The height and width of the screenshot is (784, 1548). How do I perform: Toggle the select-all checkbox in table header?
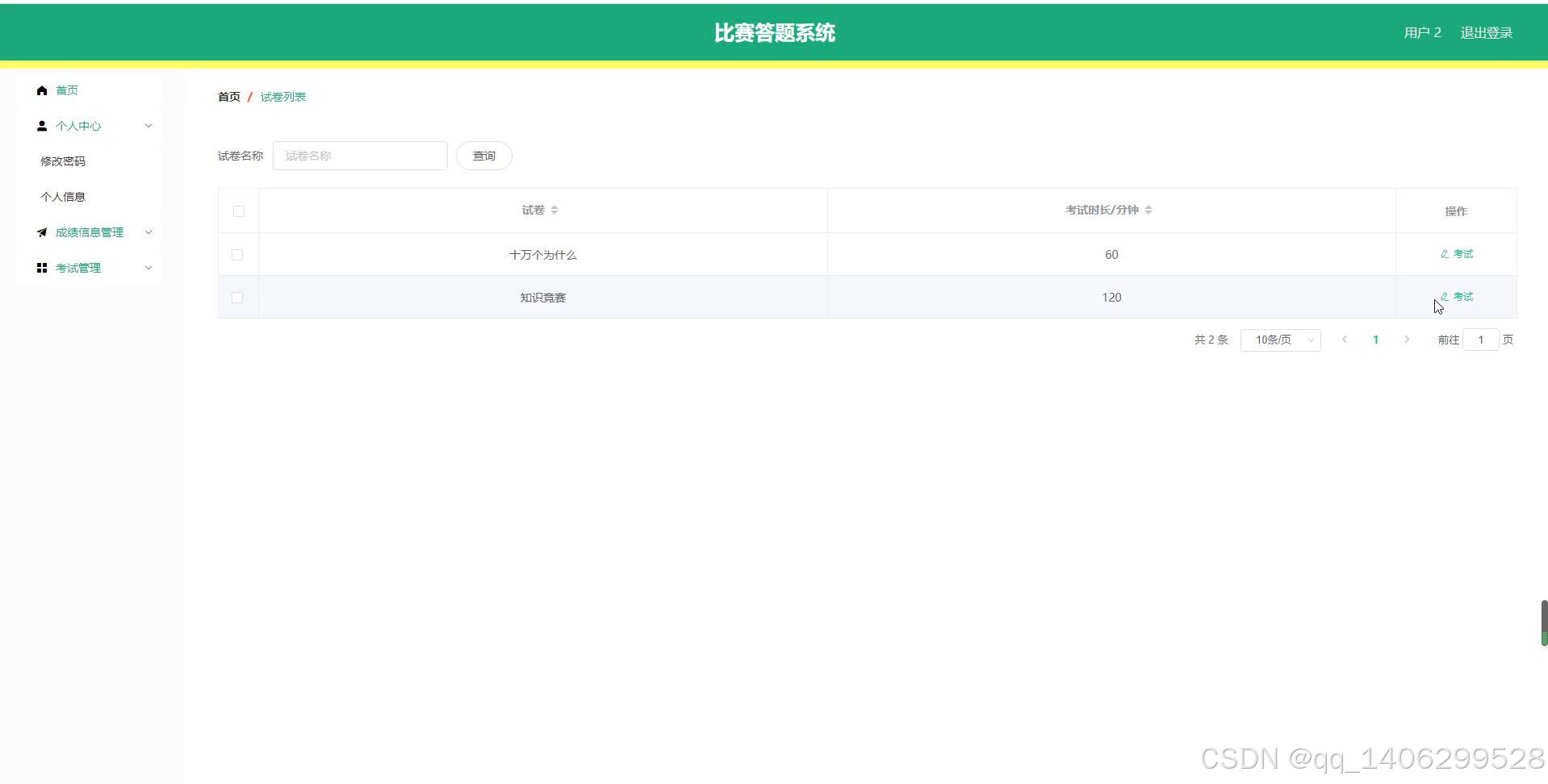click(x=238, y=211)
